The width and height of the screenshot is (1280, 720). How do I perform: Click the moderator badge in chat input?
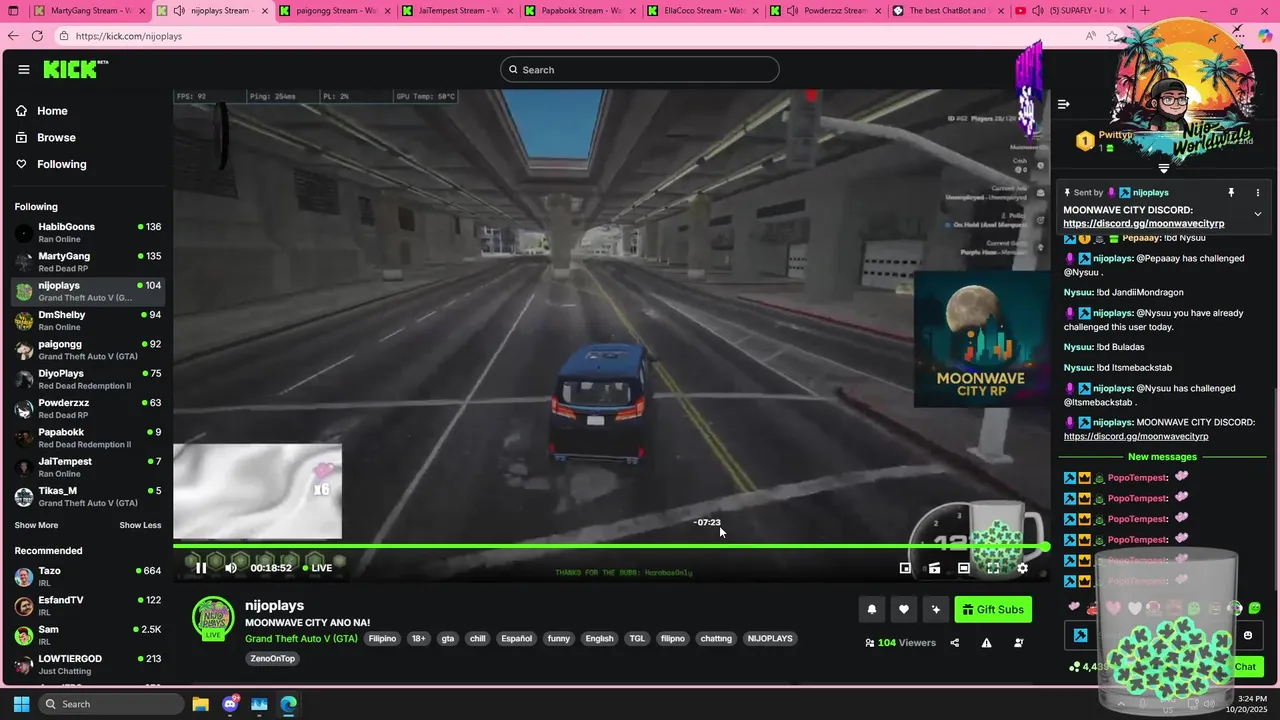pyautogui.click(x=1081, y=635)
